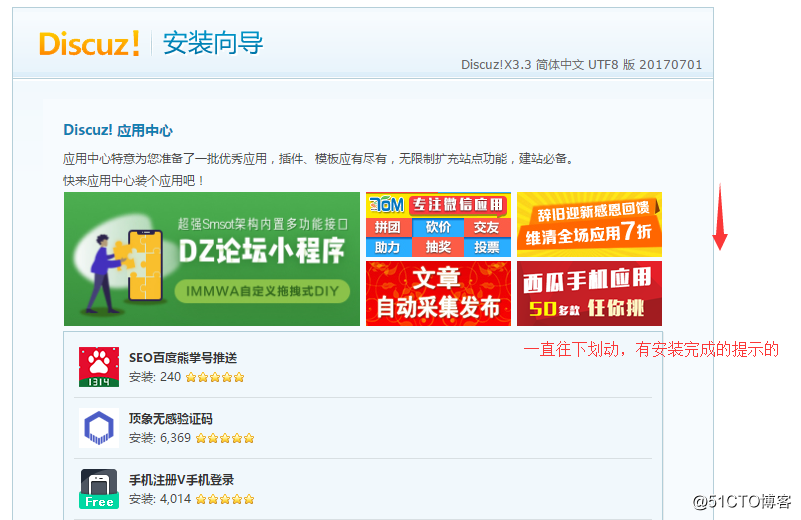The width and height of the screenshot is (801, 520).
Task: Open the DZ论坛小程序 green banner
Action: tap(212, 259)
